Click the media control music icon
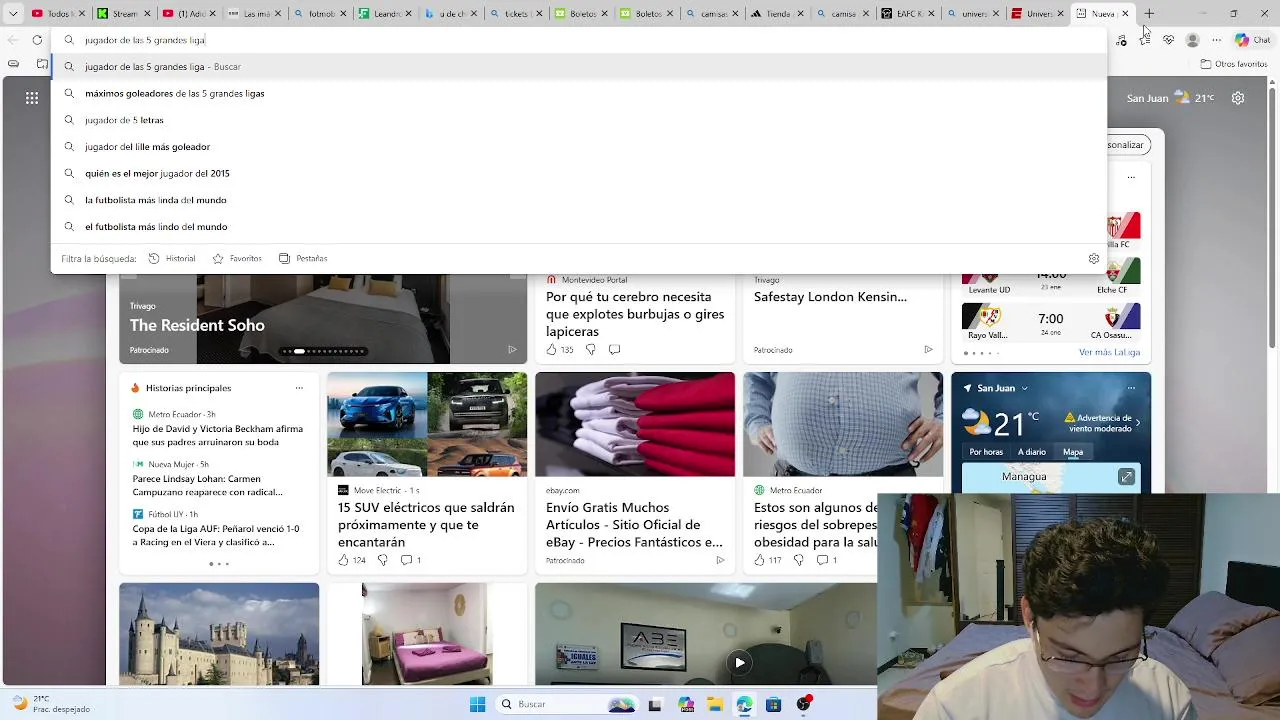The width and height of the screenshot is (1280, 720). click(1122, 40)
